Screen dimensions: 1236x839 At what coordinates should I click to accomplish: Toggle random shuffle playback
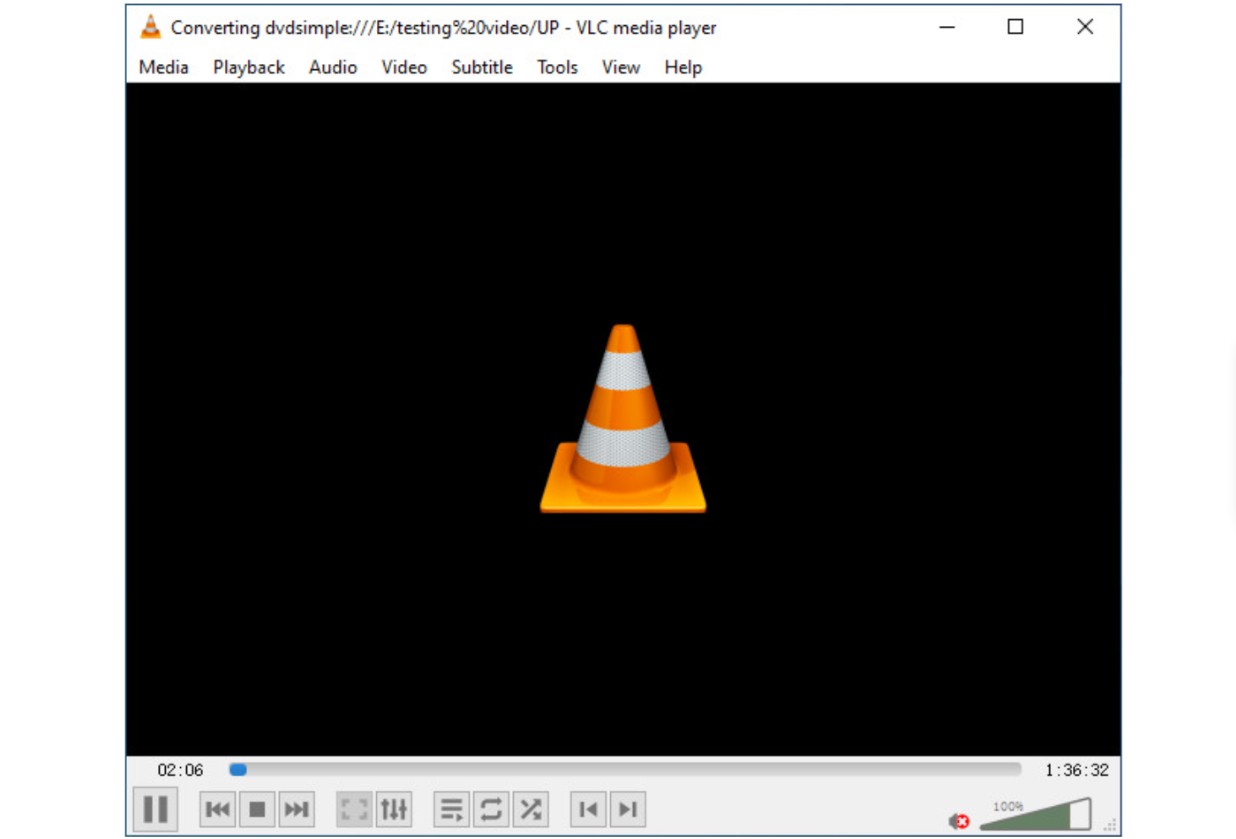[x=531, y=809]
